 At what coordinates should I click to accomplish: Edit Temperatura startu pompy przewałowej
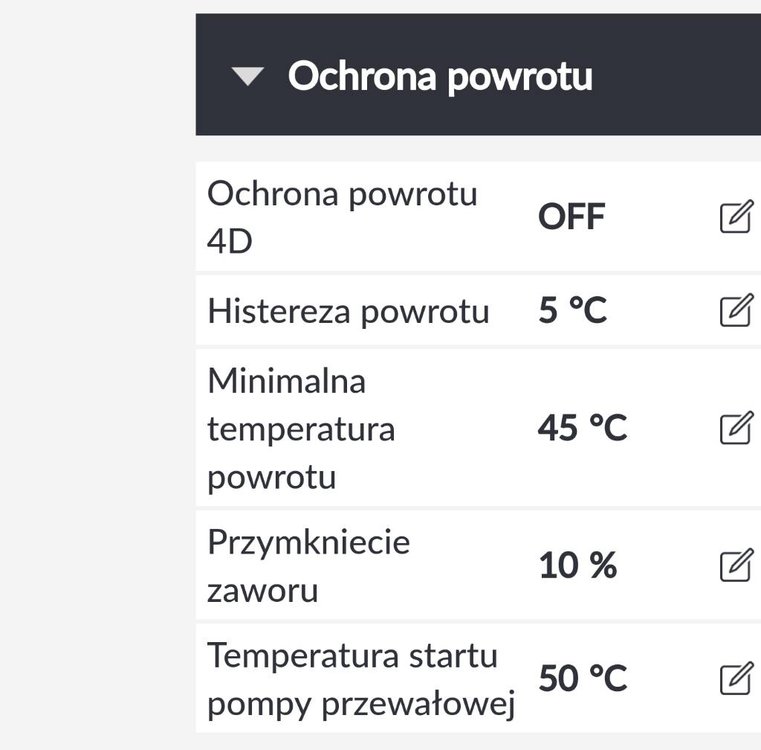735,679
